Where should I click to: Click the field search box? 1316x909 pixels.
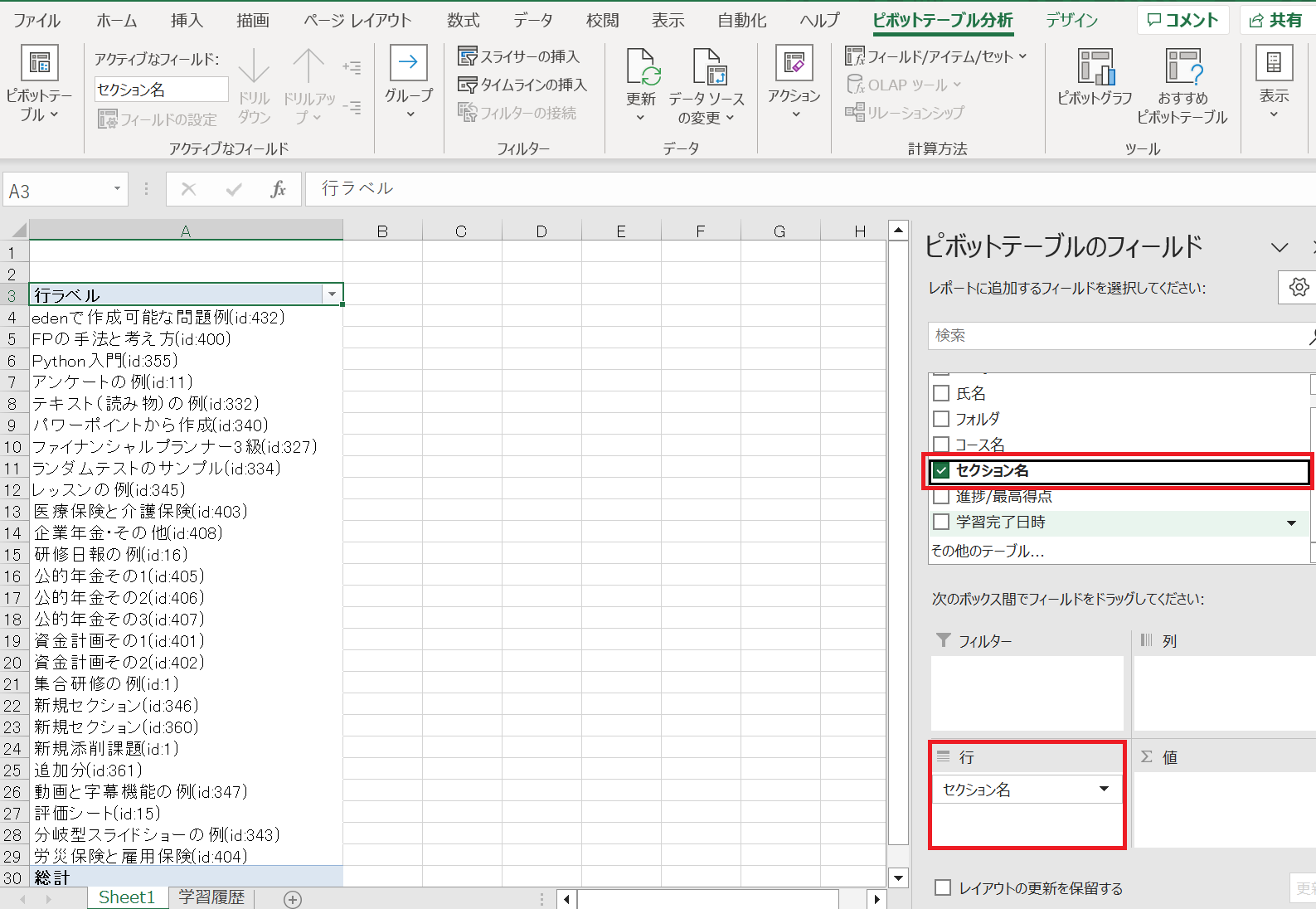click(1119, 335)
